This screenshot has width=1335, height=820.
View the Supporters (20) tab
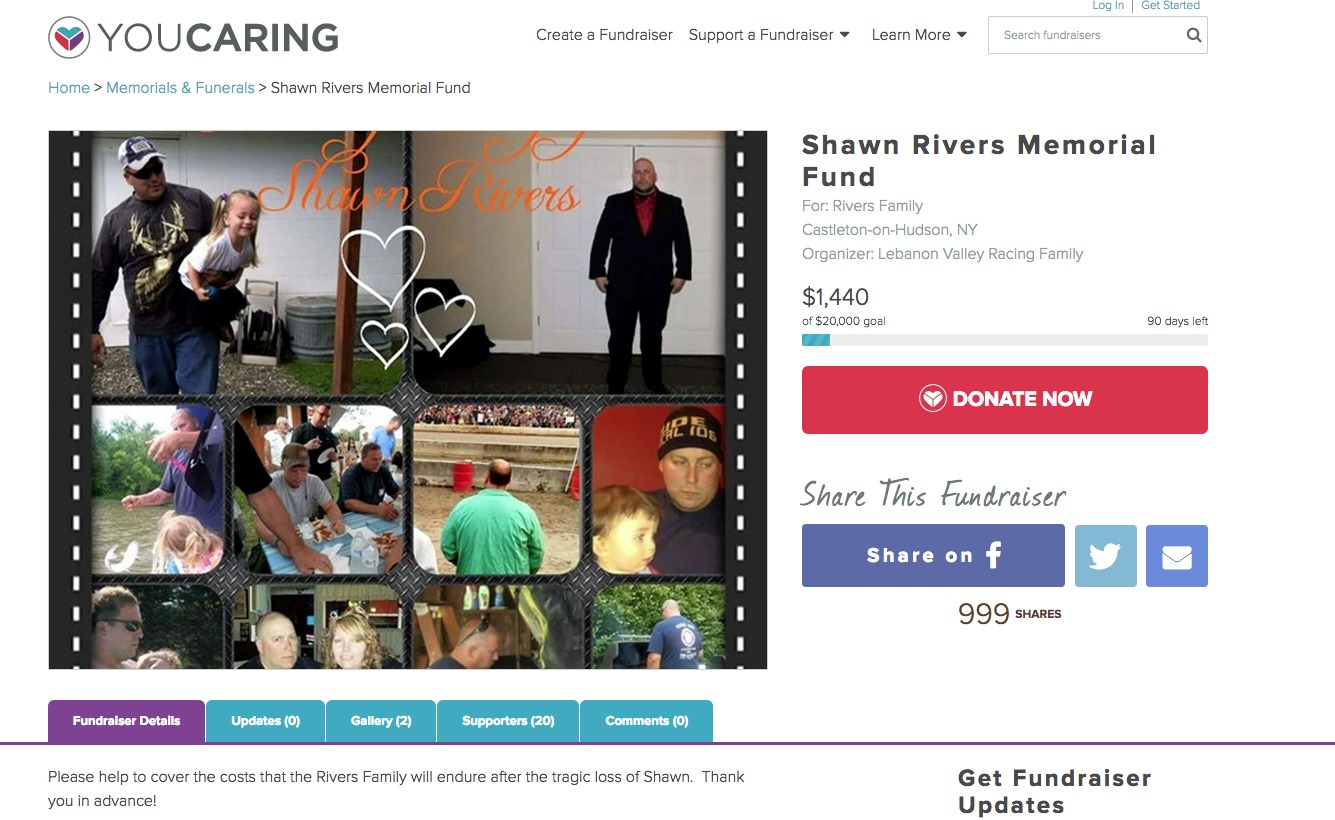[x=508, y=721]
